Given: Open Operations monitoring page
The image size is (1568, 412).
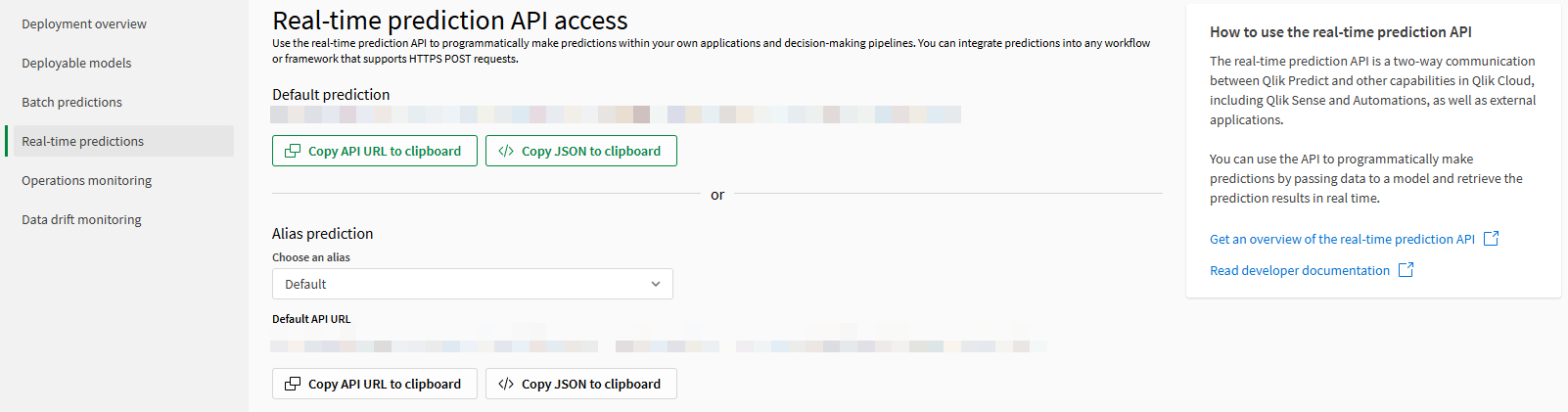Looking at the screenshot, I should point(86,180).
